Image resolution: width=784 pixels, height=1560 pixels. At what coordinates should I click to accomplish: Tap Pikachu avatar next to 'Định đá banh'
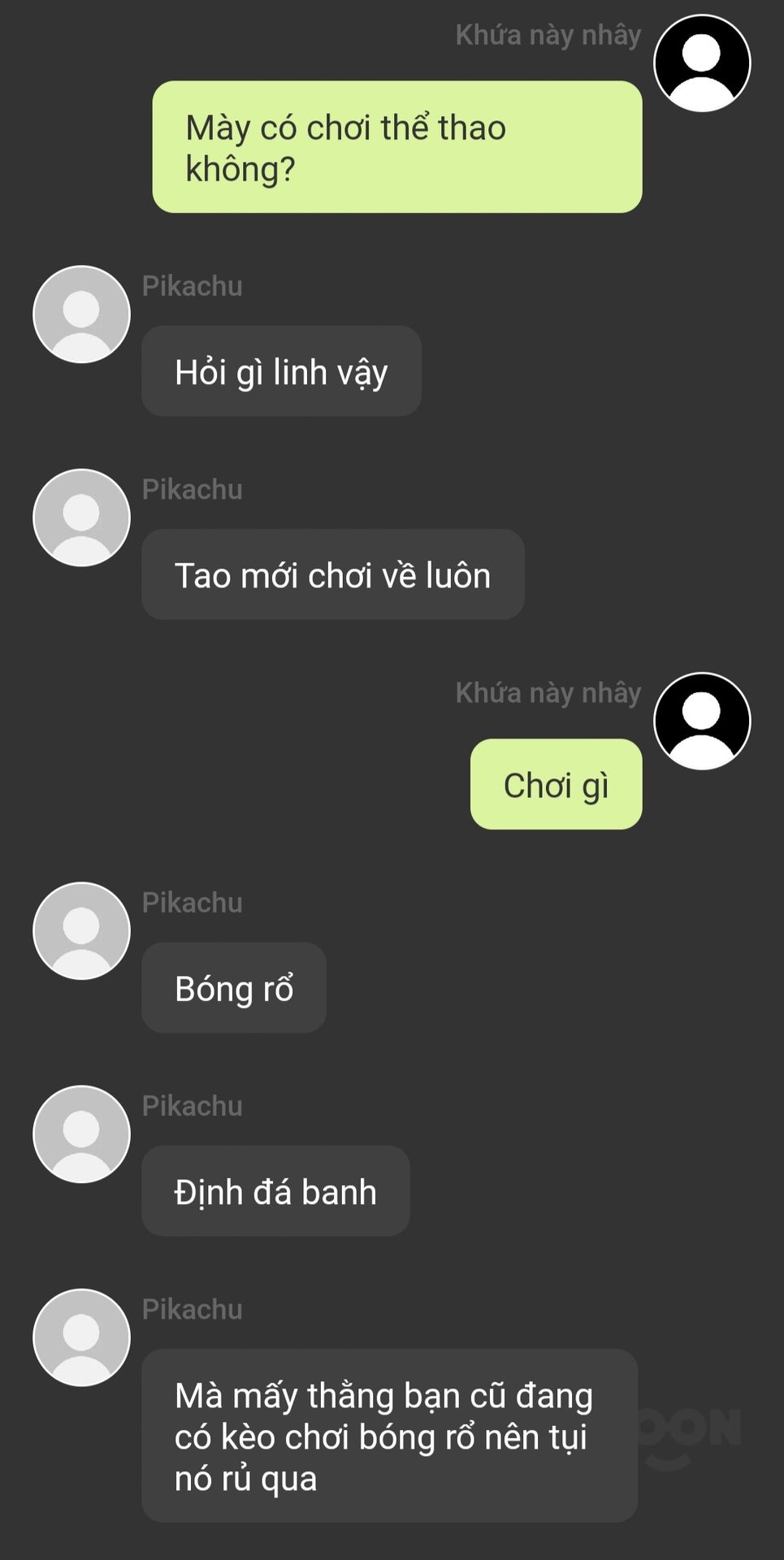[81, 1134]
